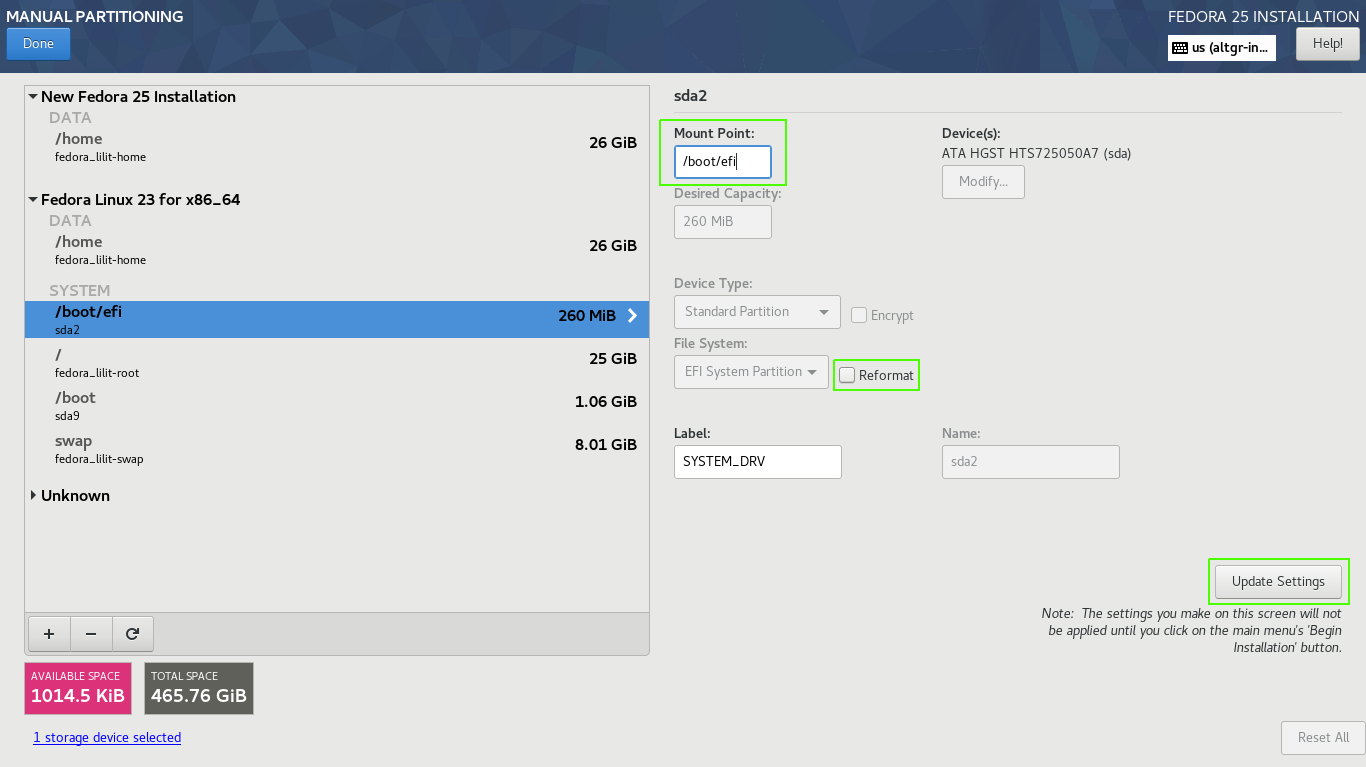Image resolution: width=1366 pixels, height=767 pixels.
Task: Open the Device Type dropdown
Action: (757, 312)
